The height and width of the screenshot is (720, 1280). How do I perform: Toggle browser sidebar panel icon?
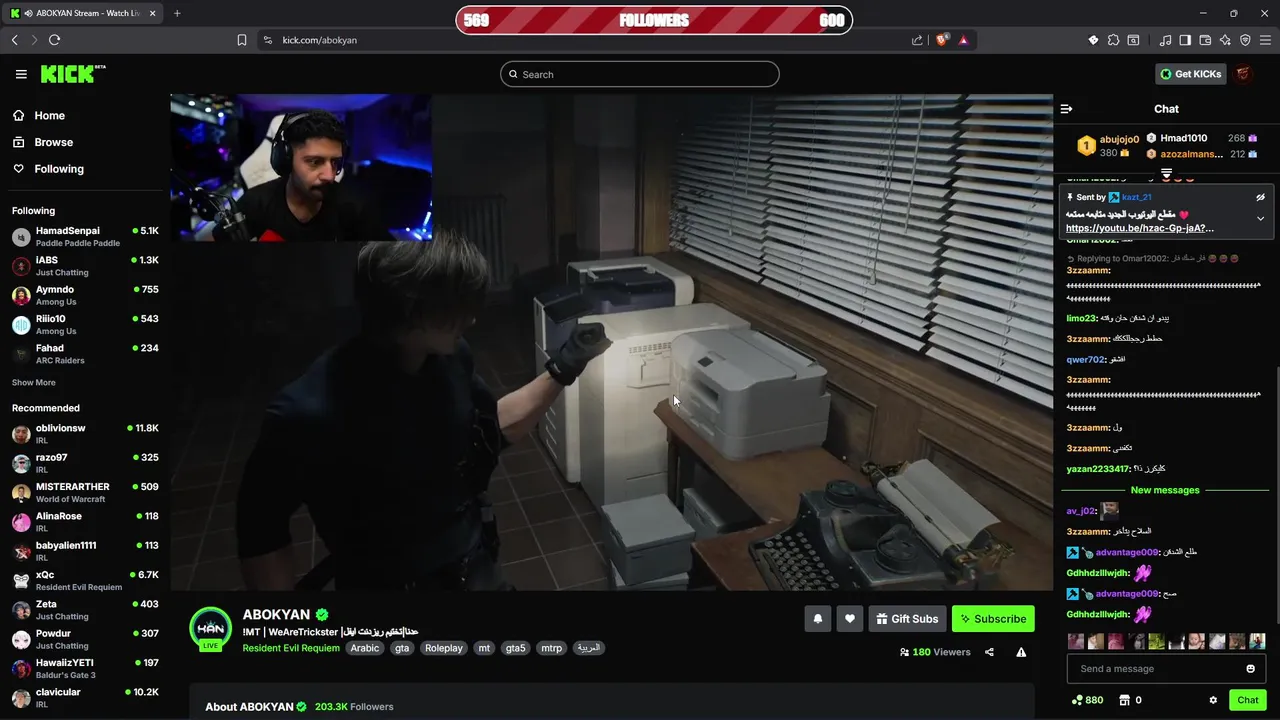1185,40
